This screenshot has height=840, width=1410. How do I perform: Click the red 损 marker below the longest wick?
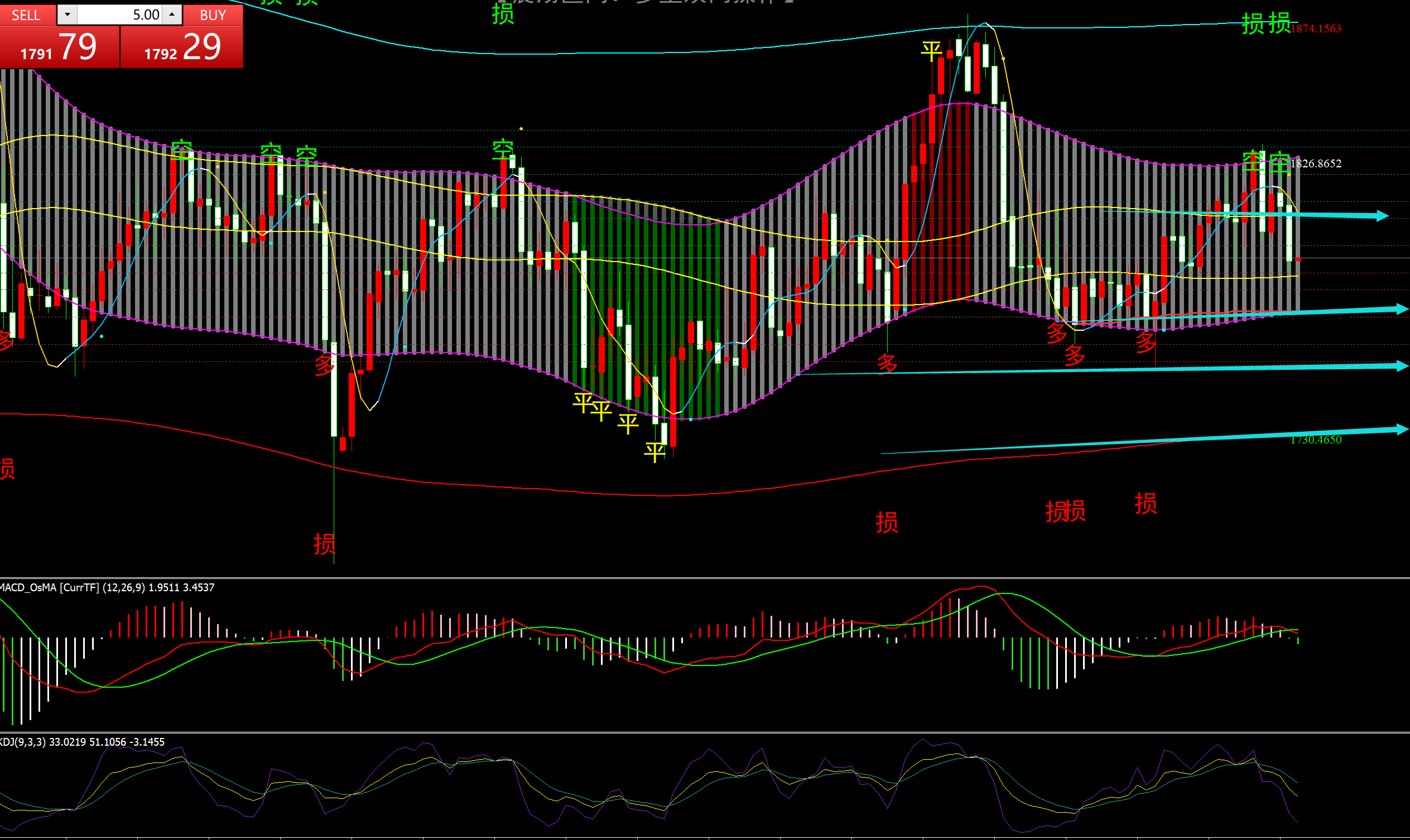pyautogui.click(x=325, y=544)
